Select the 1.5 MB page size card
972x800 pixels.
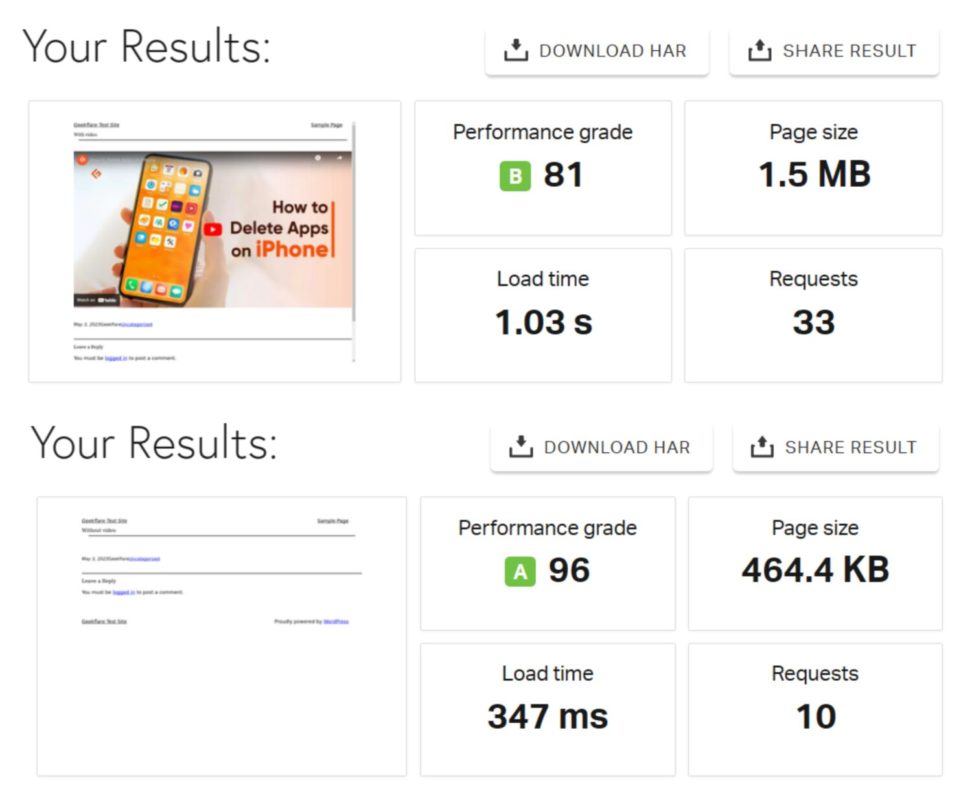(813, 168)
